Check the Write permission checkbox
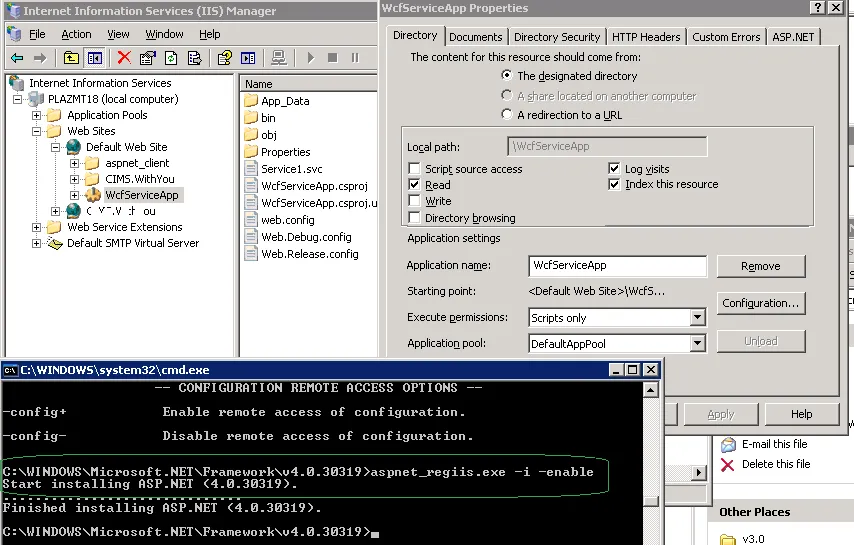854x545 pixels. click(x=415, y=201)
